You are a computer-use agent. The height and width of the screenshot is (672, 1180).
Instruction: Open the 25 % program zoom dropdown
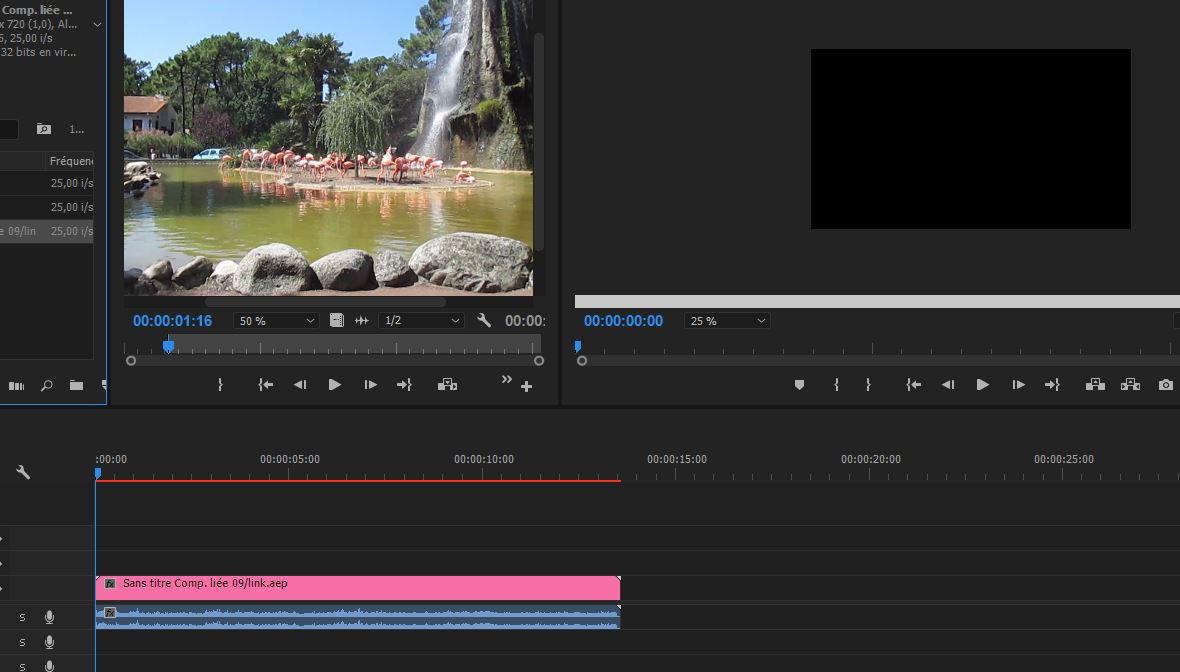click(727, 321)
